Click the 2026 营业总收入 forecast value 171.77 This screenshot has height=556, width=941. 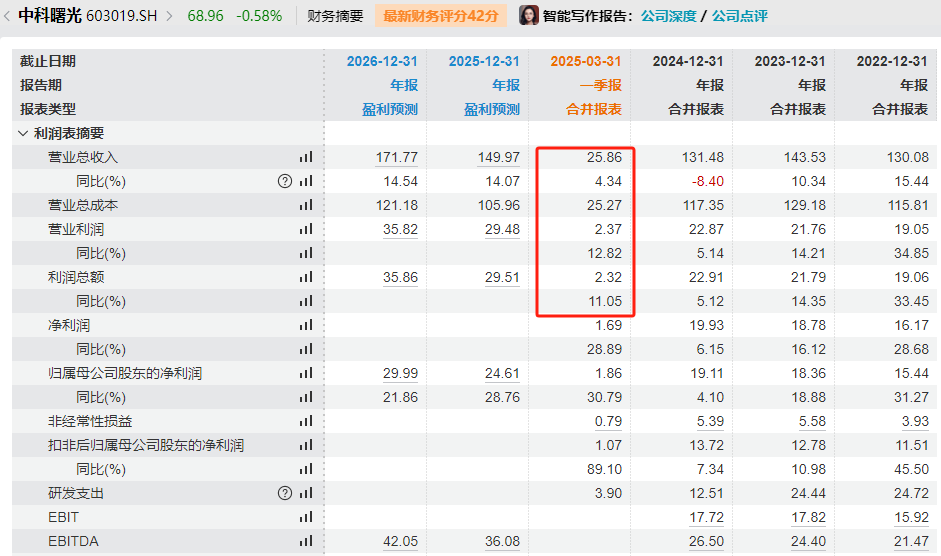[x=396, y=157]
